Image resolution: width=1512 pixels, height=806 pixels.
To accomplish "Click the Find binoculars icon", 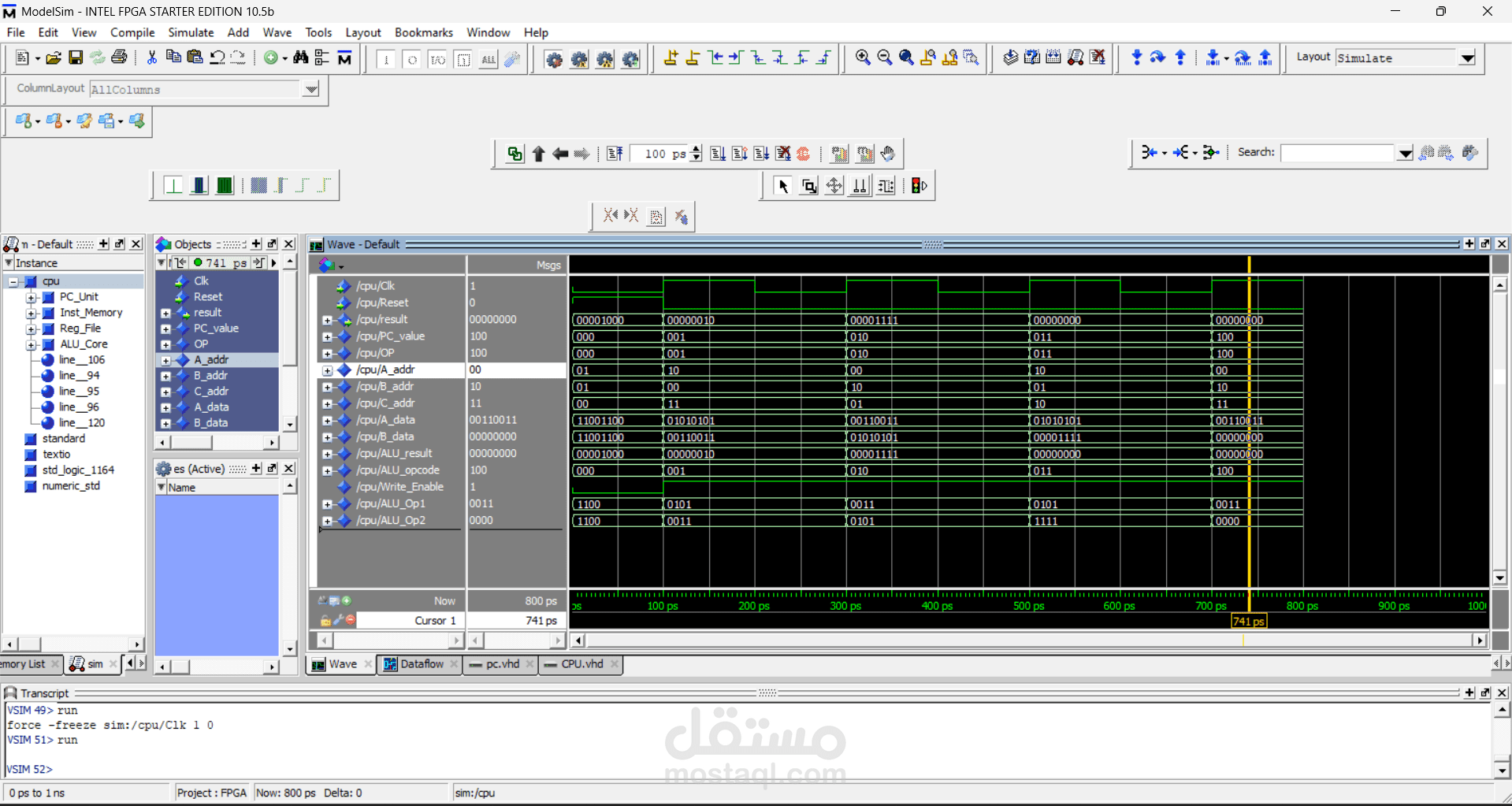I will click(300, 58).
